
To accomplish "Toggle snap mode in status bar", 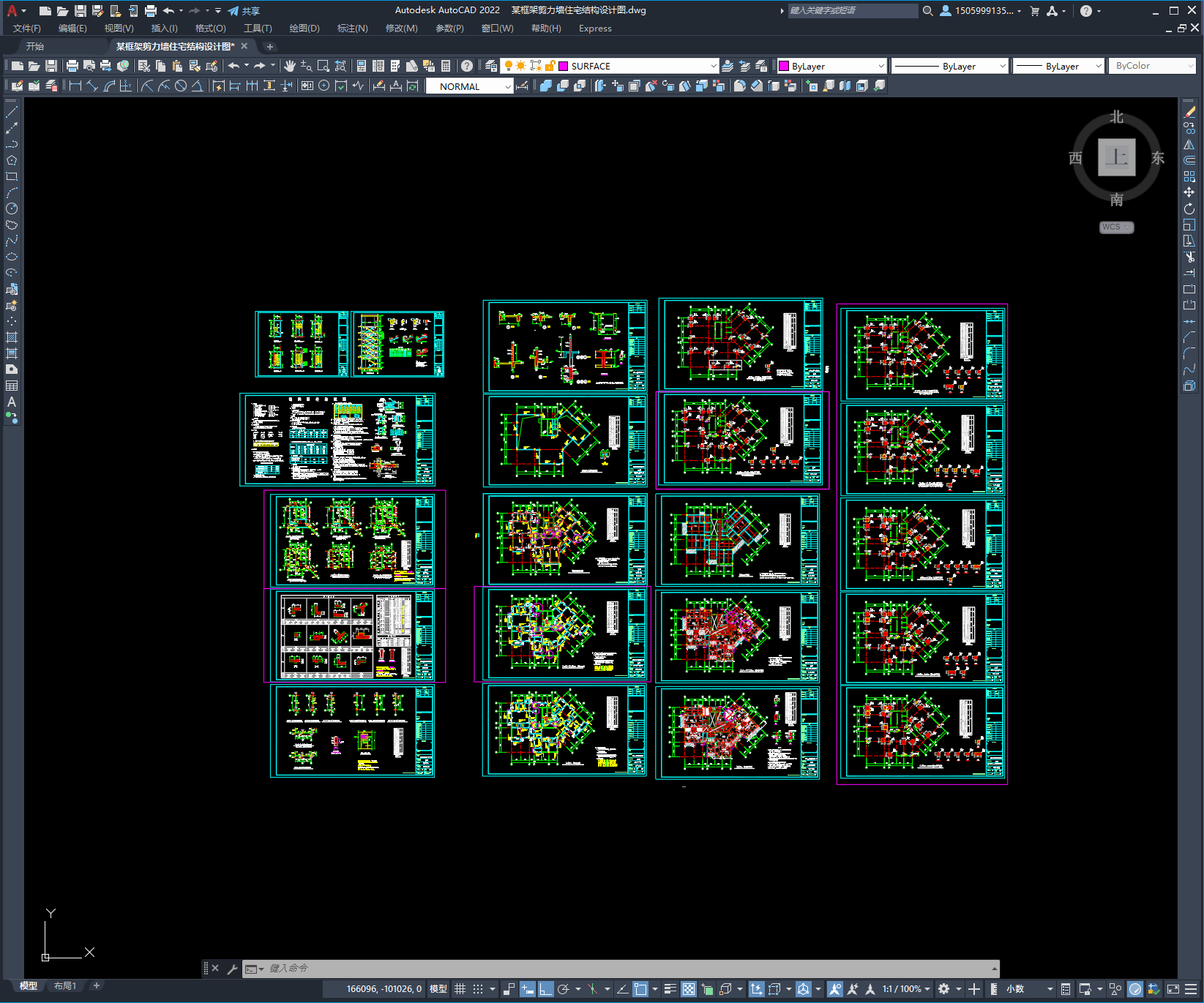I will point(478,989).
